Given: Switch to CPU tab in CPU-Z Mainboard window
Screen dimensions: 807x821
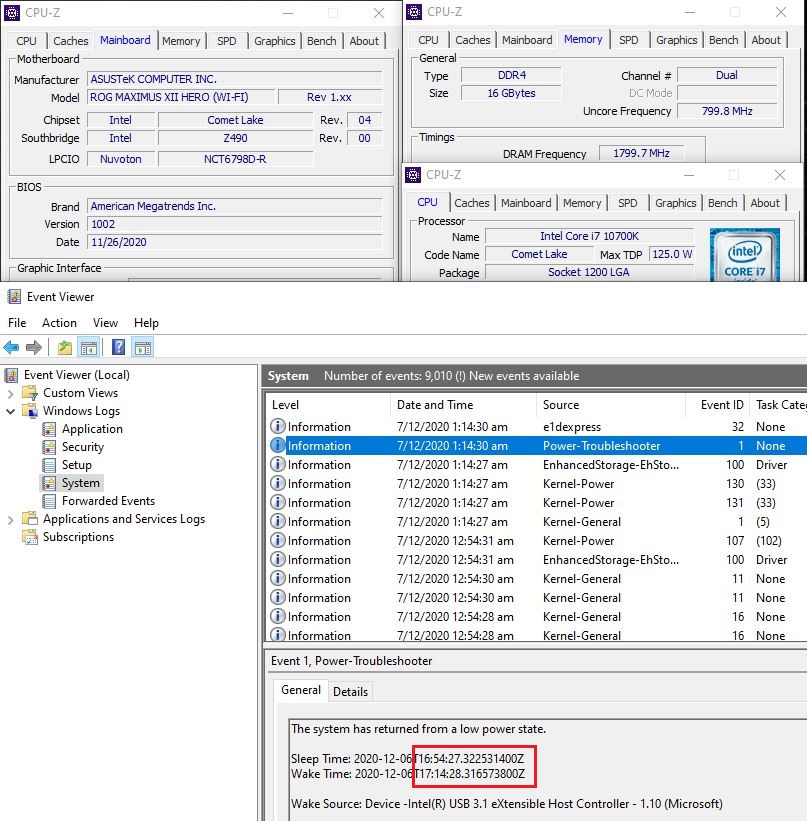Looking at the screenshot, I should (x=26, y=41).
